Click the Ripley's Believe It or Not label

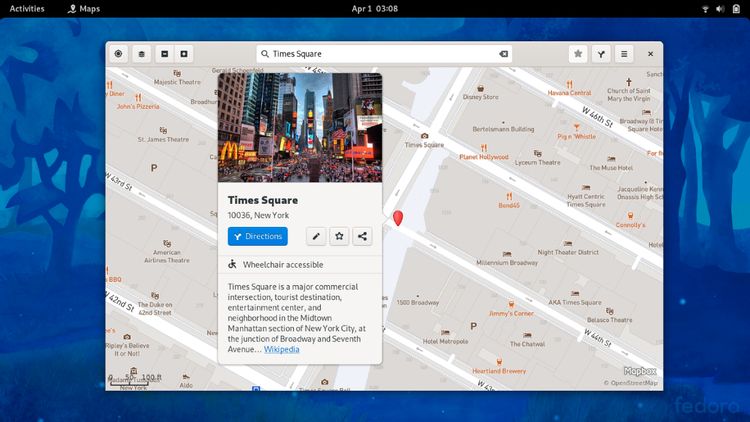click(x=127, y=349)
